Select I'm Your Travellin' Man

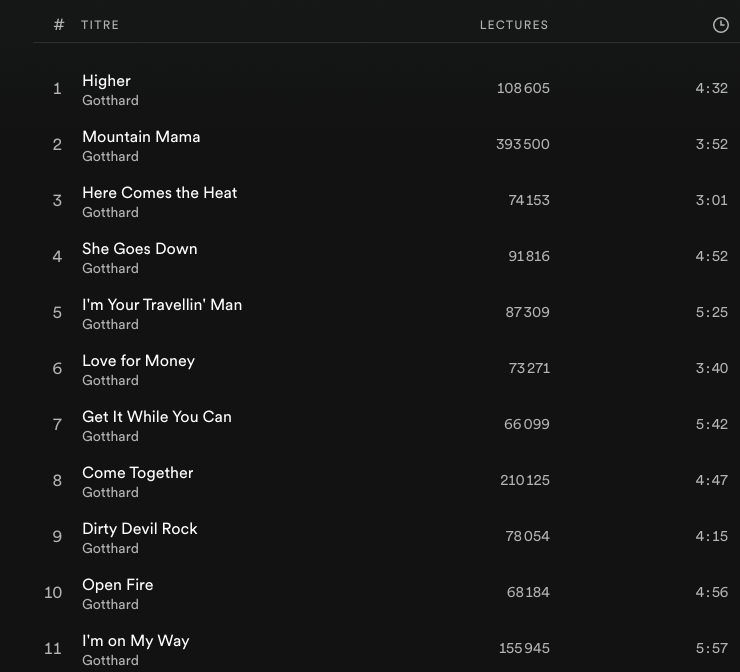162,305
